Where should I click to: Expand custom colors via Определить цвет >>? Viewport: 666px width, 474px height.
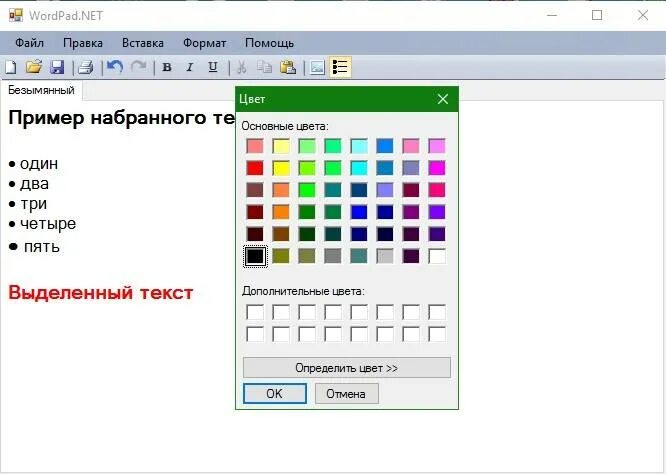click(347, 367)
